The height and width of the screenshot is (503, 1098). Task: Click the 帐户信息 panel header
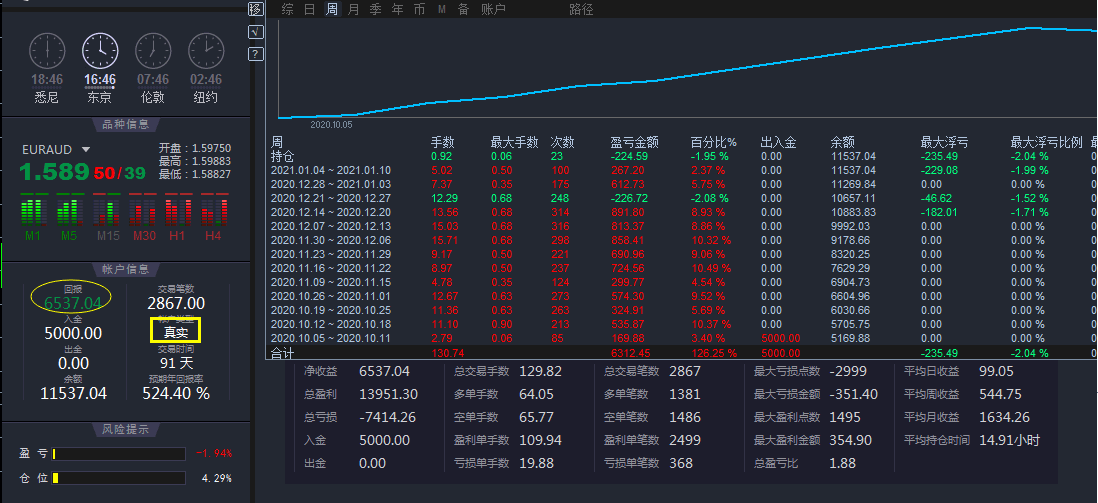pyautogui.click(x=125, y=268)
